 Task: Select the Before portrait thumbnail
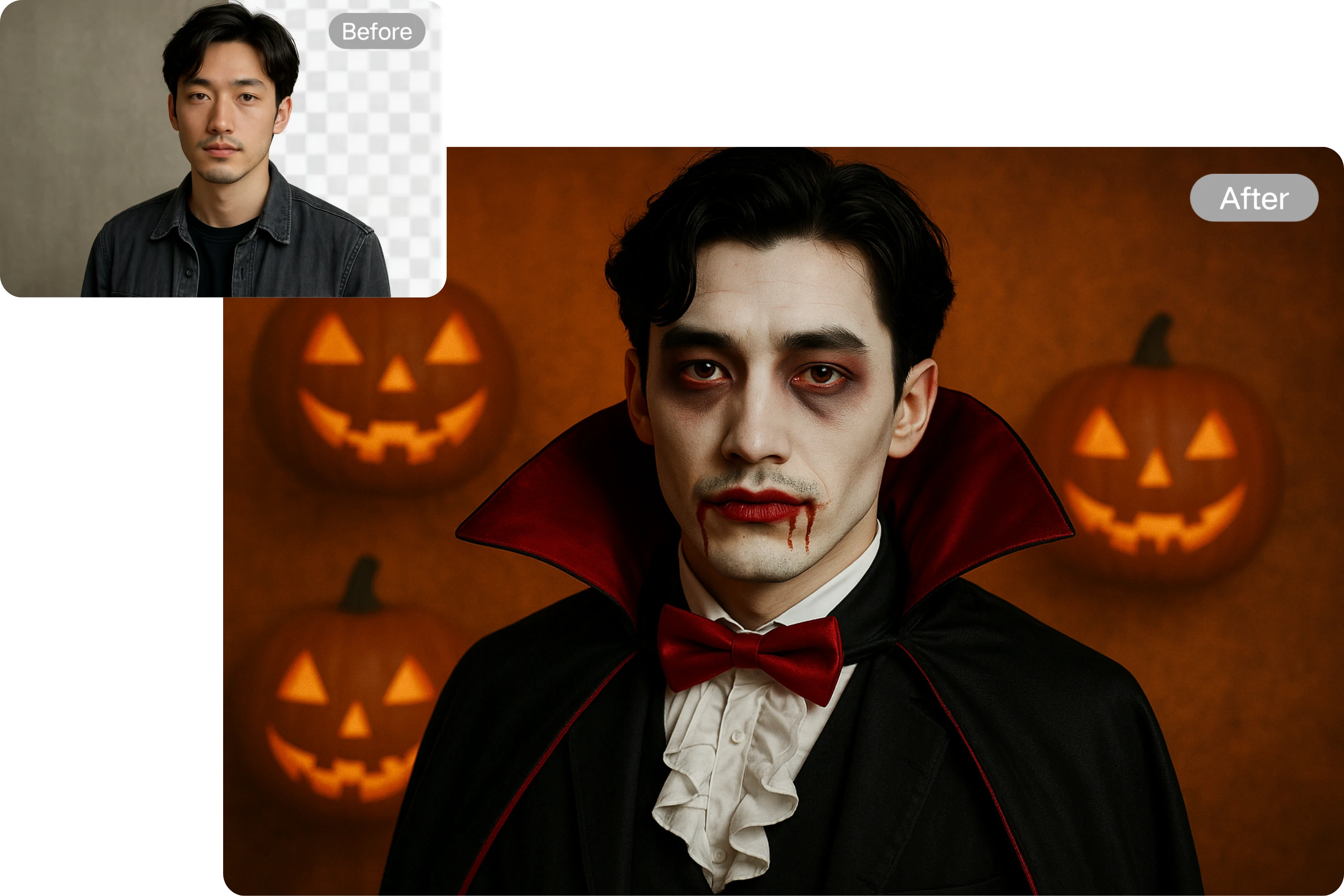point(223,149)
